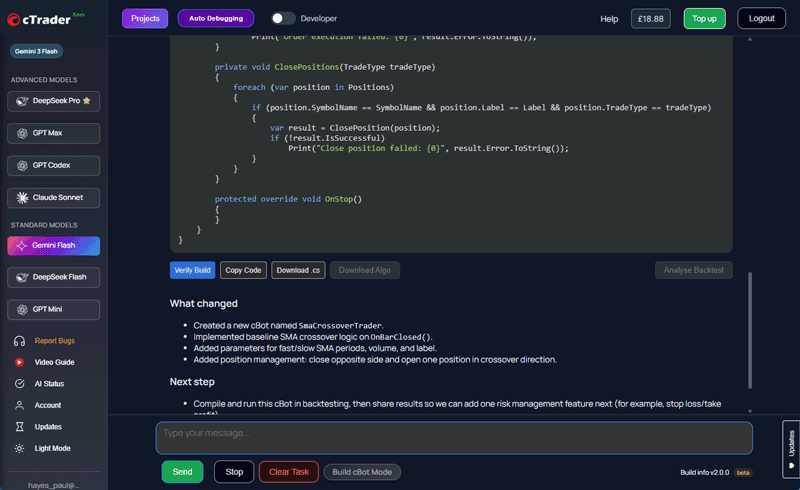Open the Updates sidebar link
The width and height of the screenshot is (800, 490).
coord(48,427)
